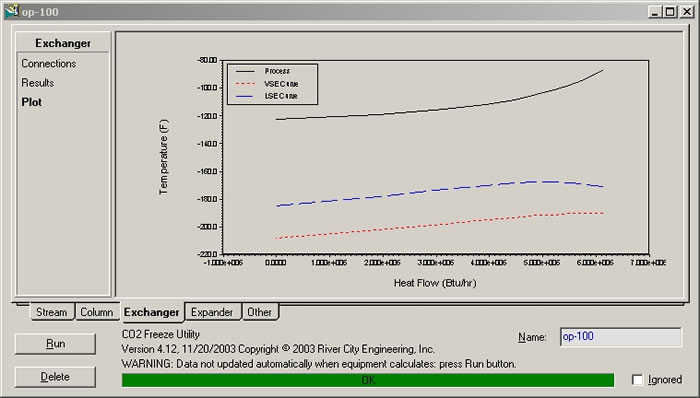This screenshot has height=398, width=700.
Task: Click the Version 4.12 copyright line
Action: click(278, 349)
